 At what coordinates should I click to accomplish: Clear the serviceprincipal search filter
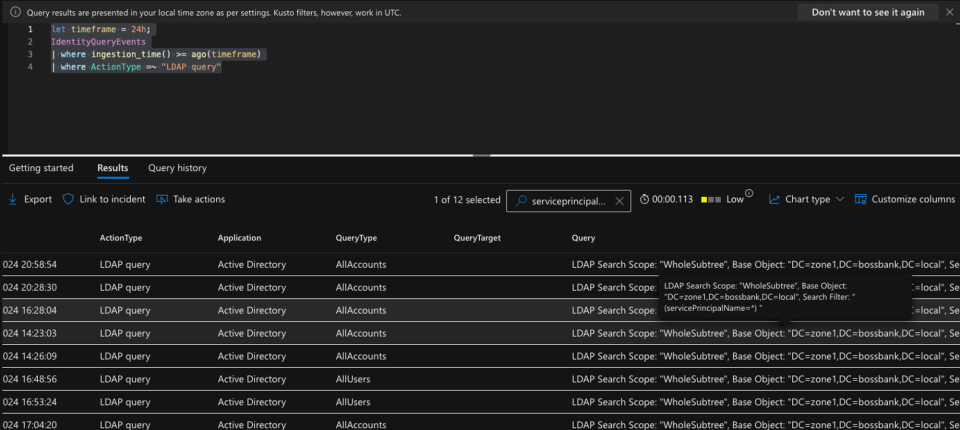tap(619, 200)
